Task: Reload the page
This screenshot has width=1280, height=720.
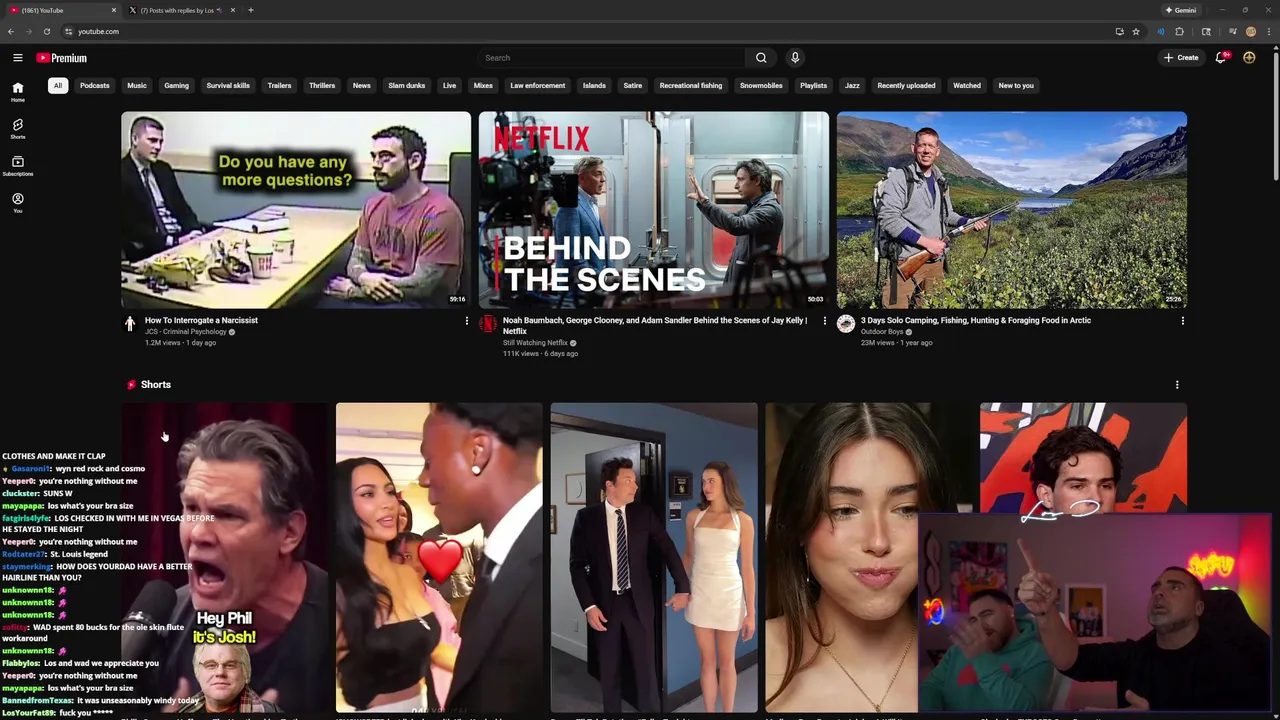Action: point(46,31)
